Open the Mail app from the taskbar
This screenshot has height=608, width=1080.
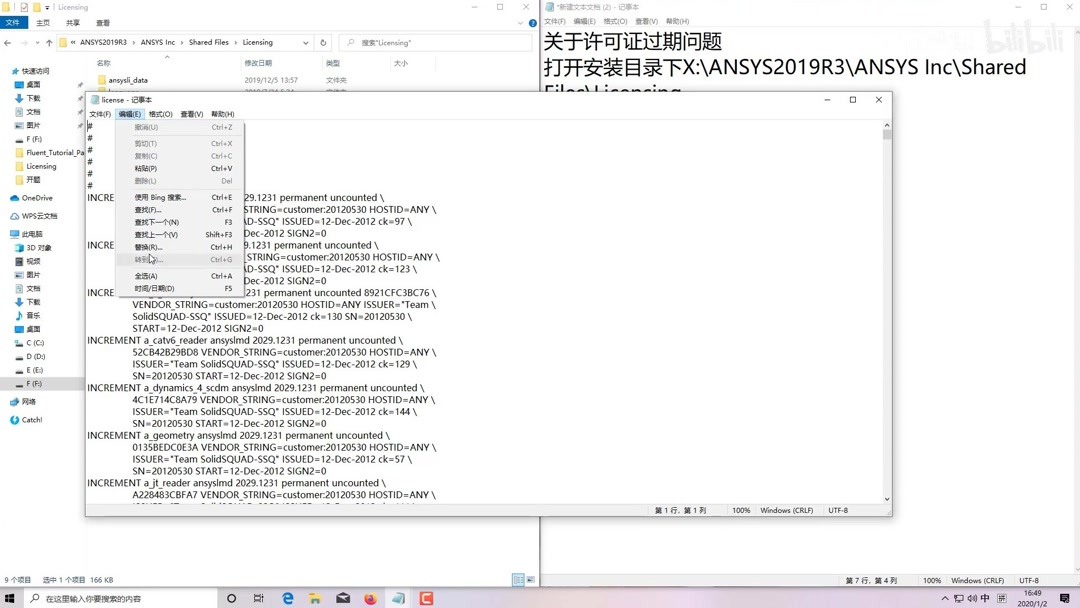coord(343,599)
